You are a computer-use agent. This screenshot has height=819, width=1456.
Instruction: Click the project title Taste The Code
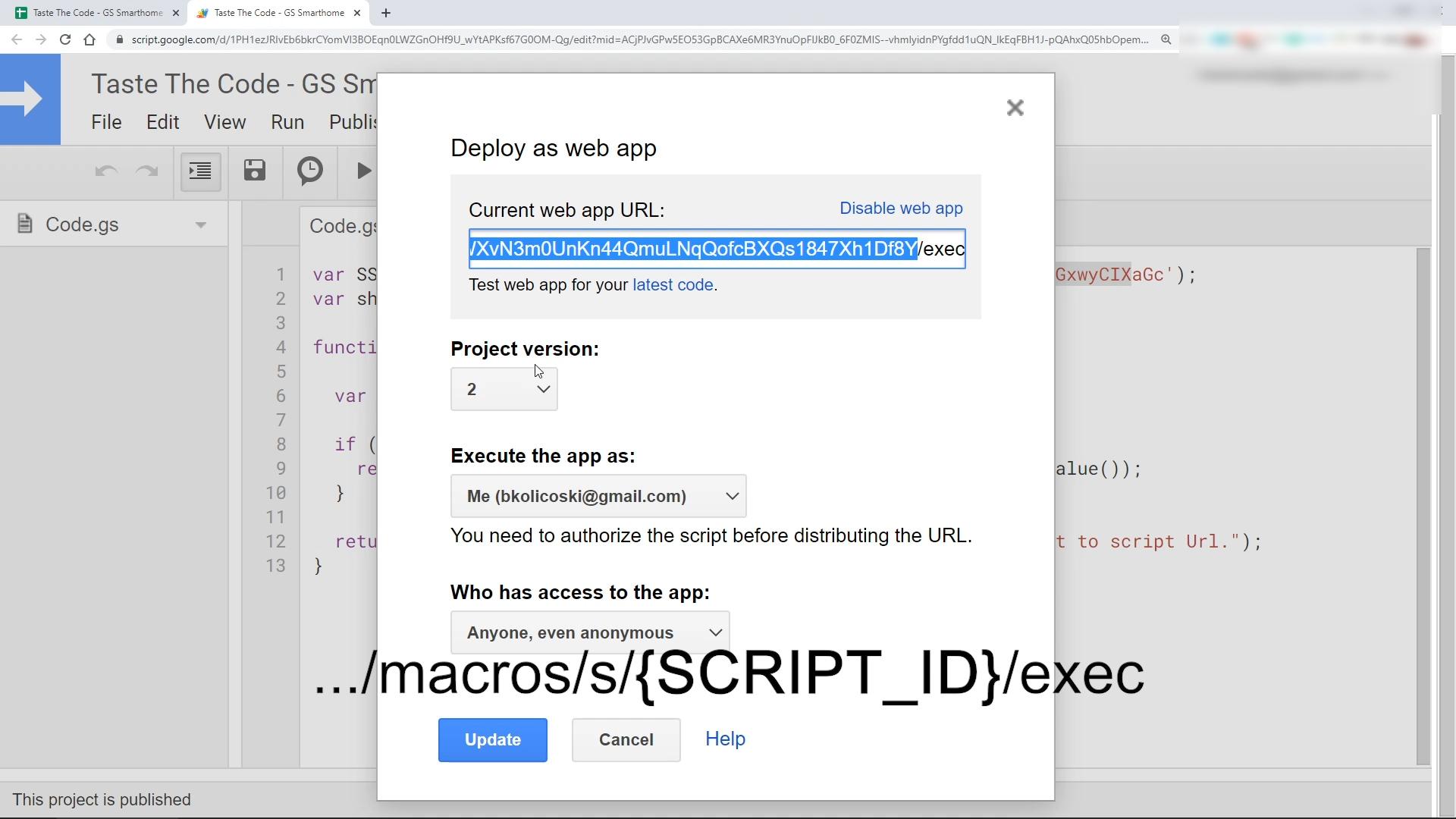(x=234, y=83)
